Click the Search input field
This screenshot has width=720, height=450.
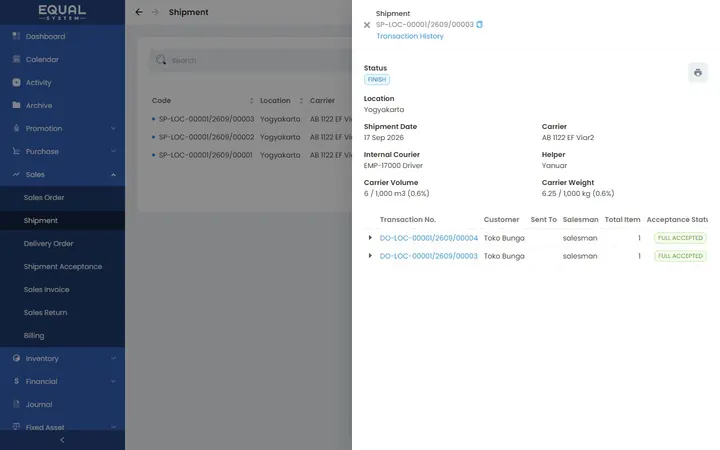[251, 60]
